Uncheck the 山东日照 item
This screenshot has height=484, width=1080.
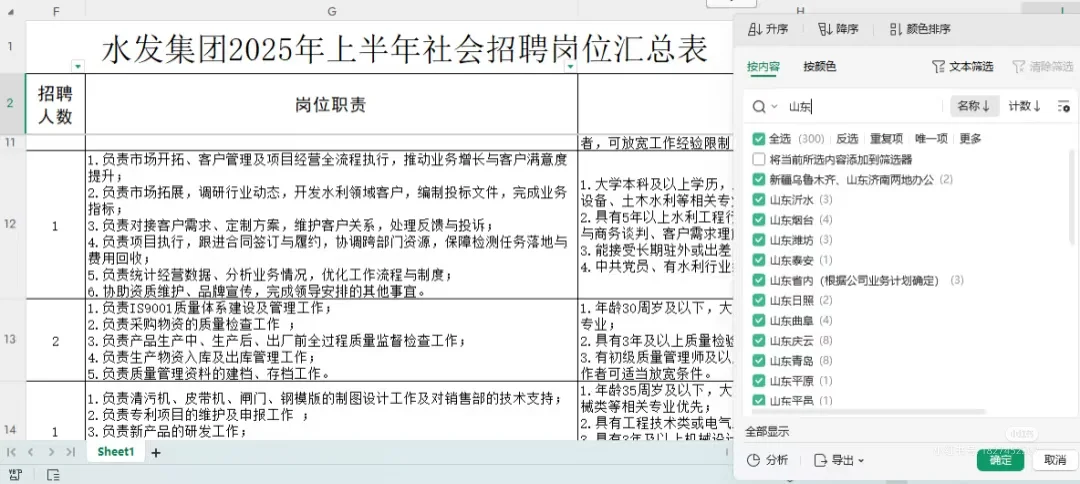tap(758, 300)
